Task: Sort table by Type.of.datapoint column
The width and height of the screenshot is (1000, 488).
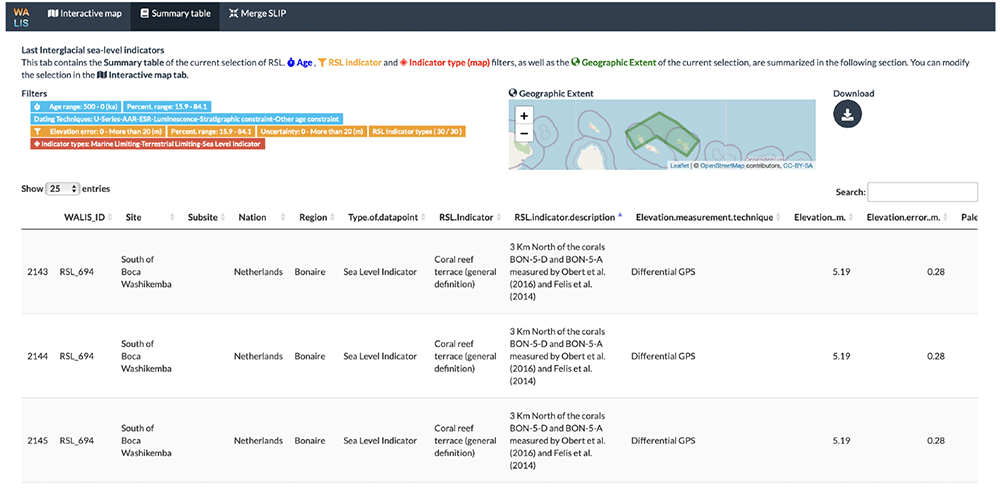Action: pyautogui.click(x=387, y=218)
